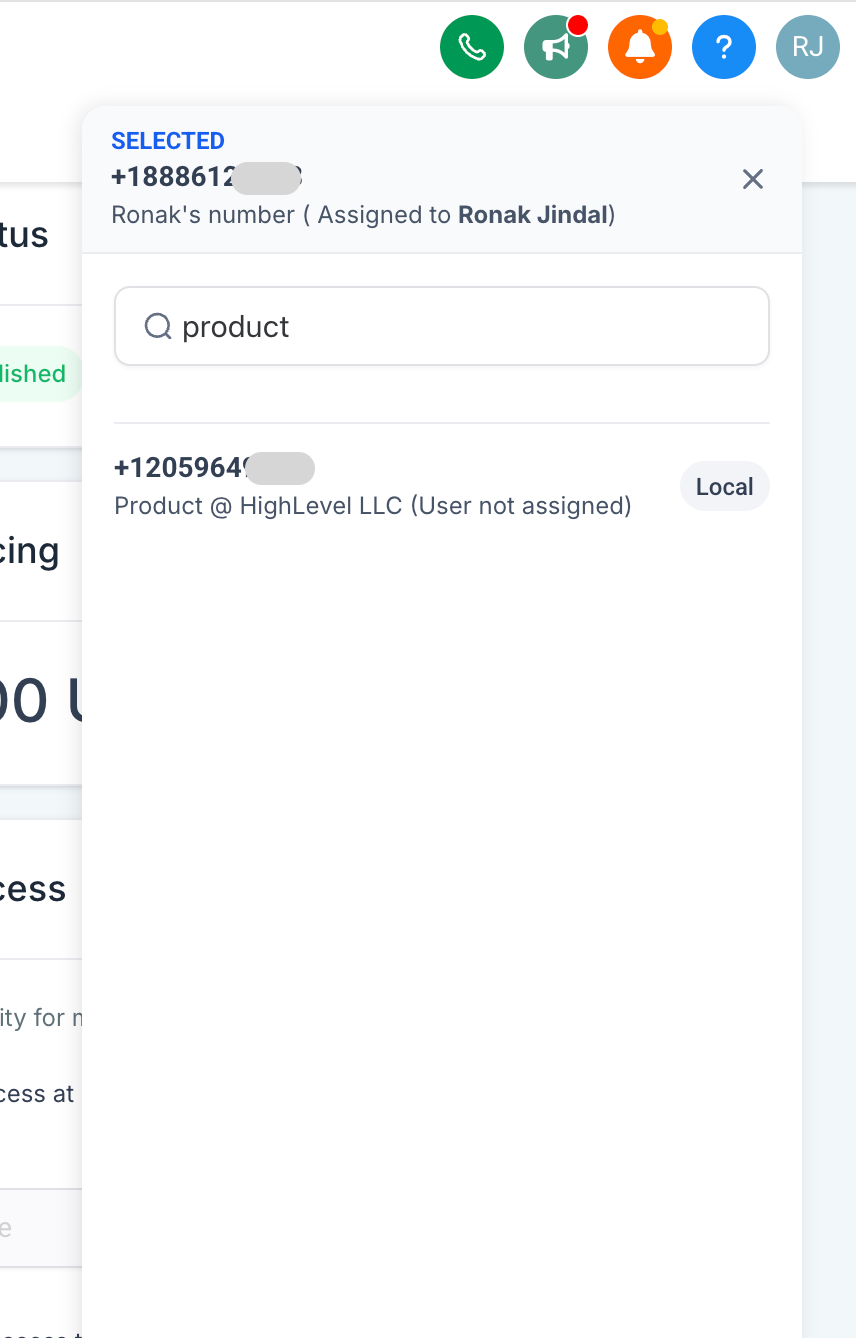Click the yellow dot on bell icon
This screenshot has width=856, height=1338.
660,27
